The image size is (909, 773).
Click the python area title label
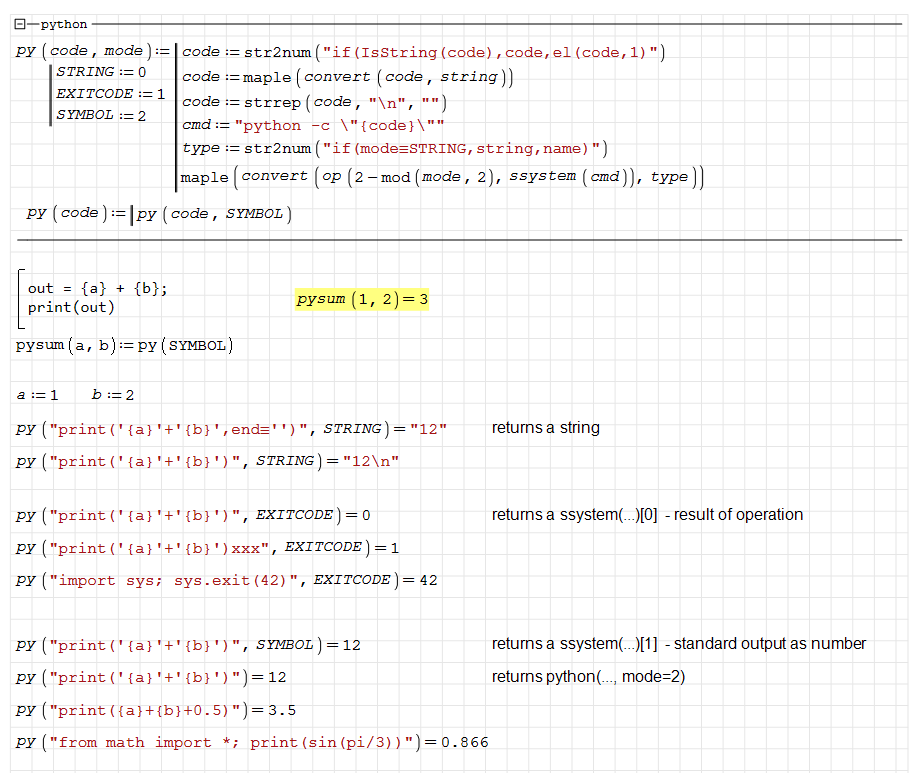coord(64,24)
